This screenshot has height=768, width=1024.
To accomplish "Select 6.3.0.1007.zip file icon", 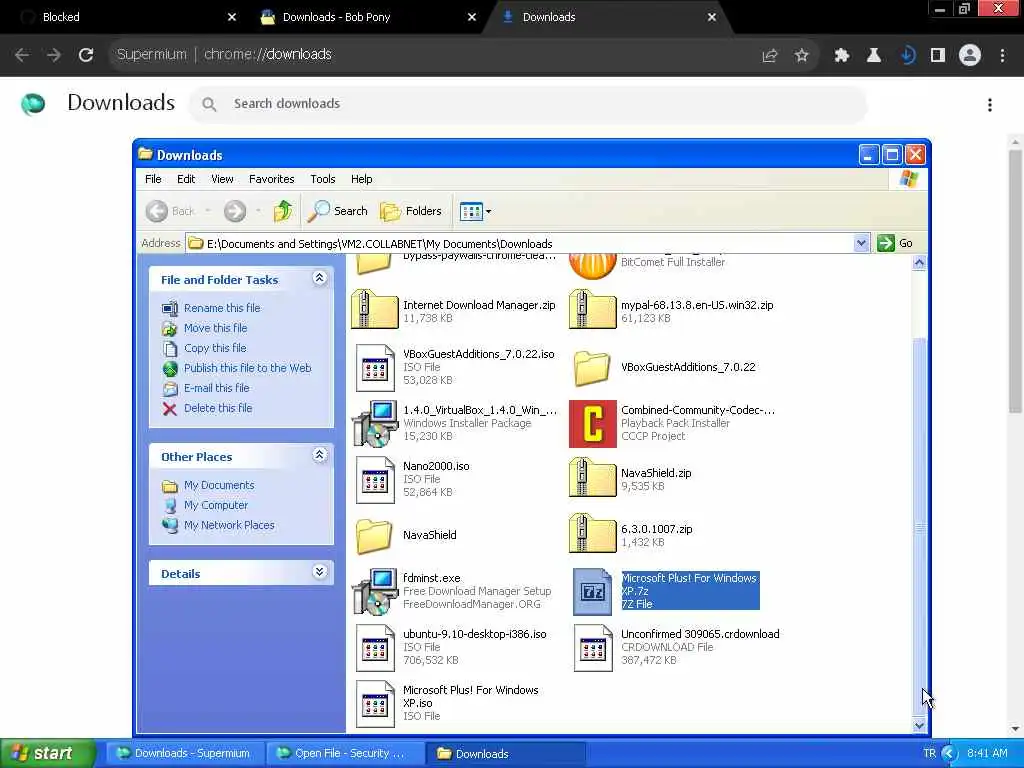I will point(592,534).
